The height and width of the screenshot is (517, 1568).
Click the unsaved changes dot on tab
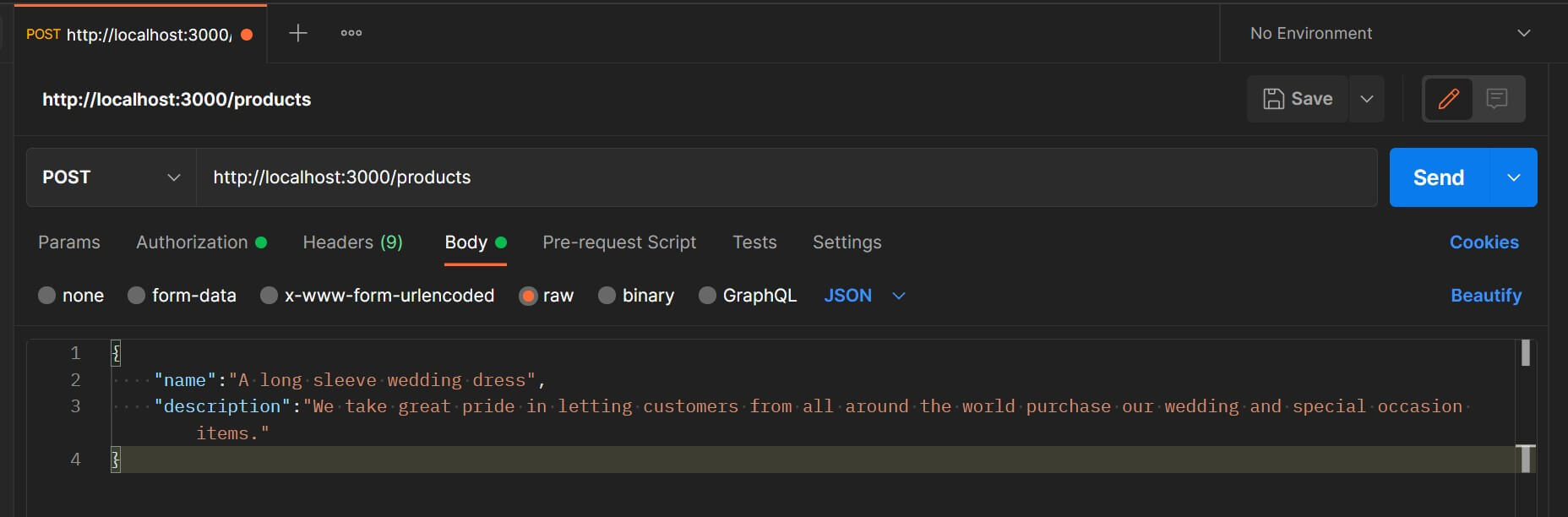coord(247,35)
